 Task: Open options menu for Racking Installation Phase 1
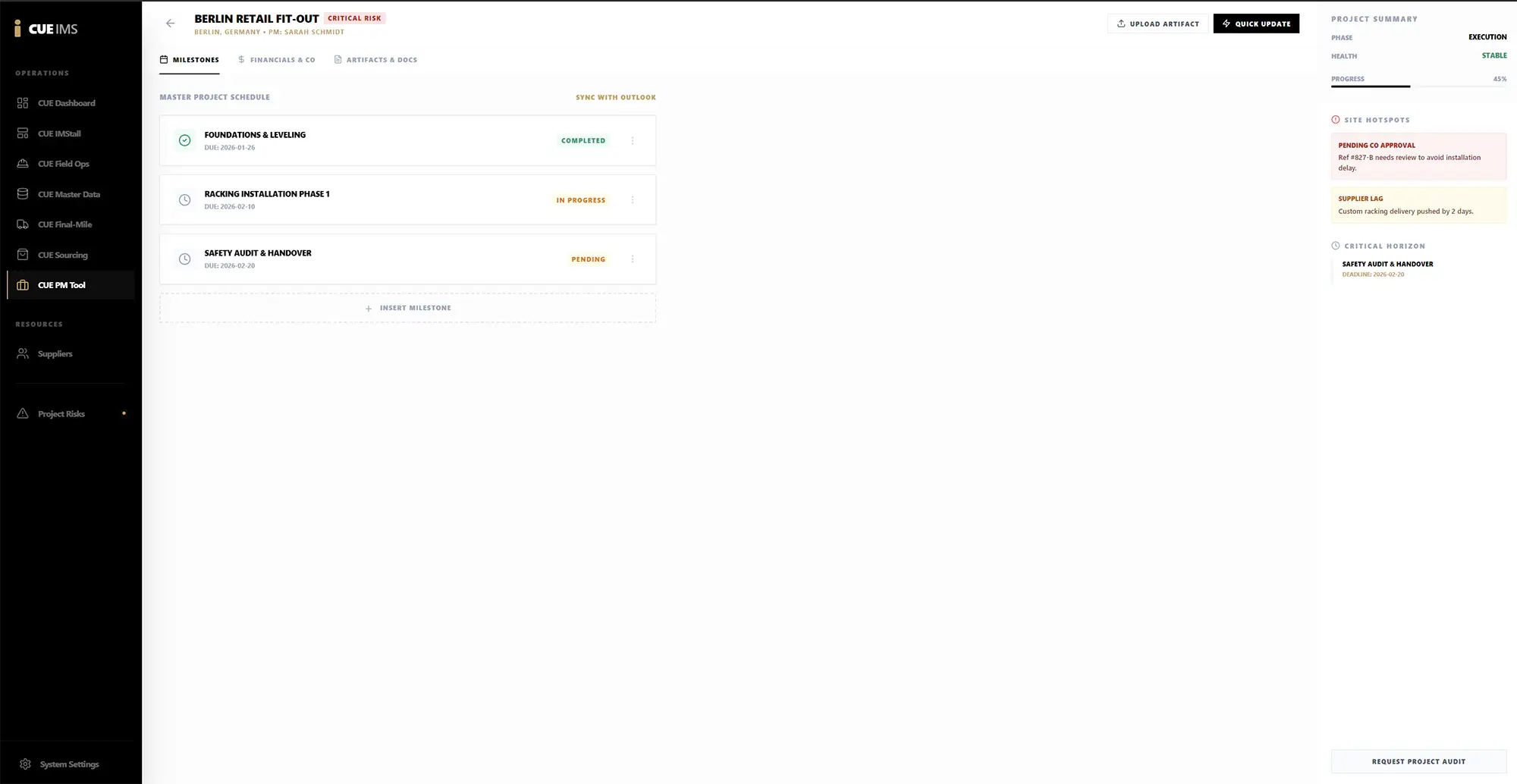[633, 200]
